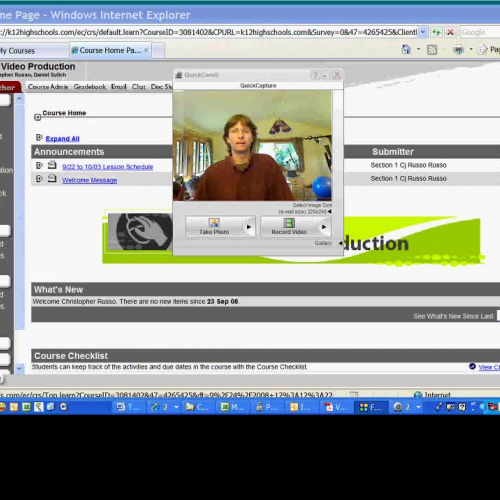Open the Welcome Message link
The image size is (500, 500).
pos(89,180)
